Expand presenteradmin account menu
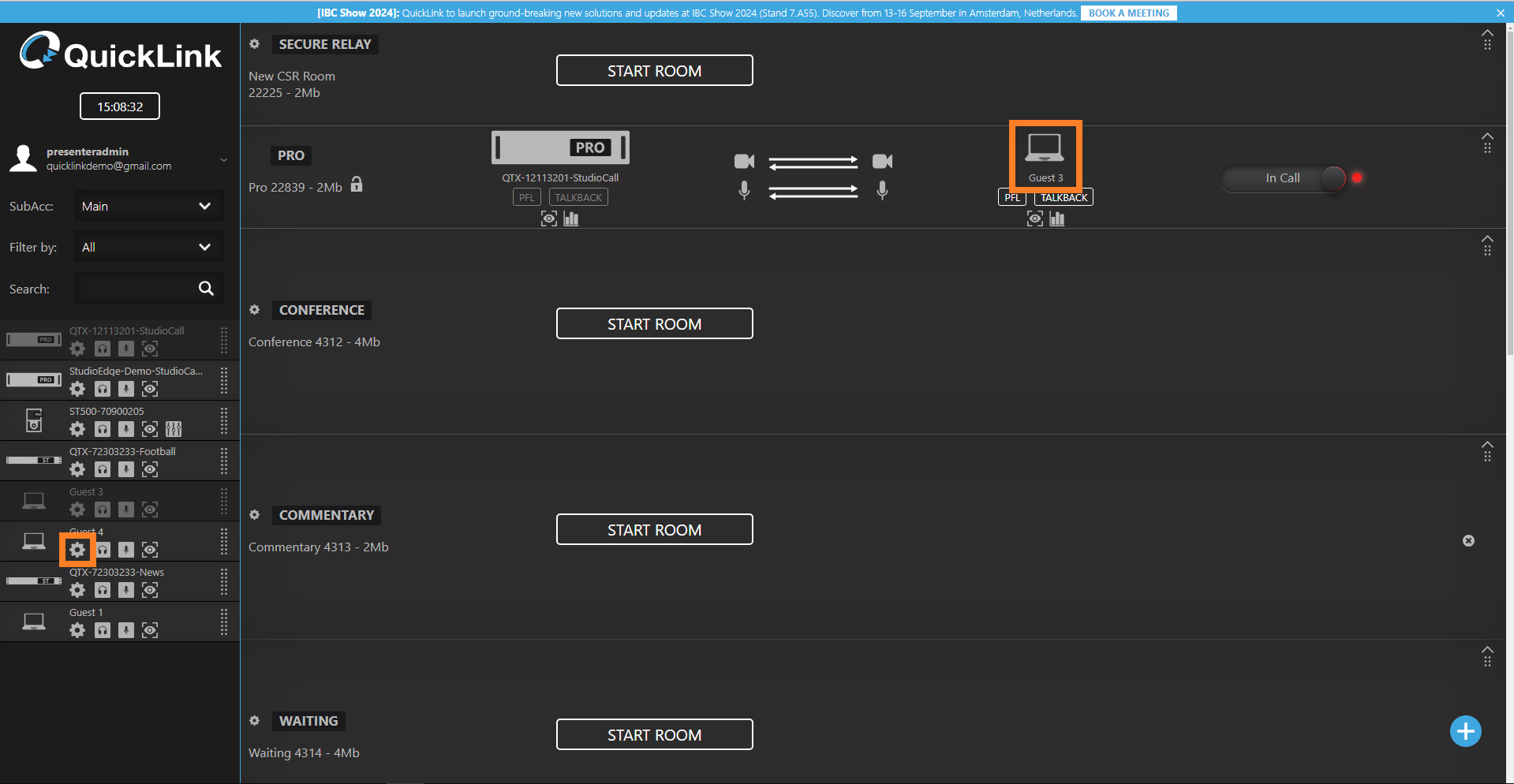This screenshot has height=784, width=1514. coord(223,159)
